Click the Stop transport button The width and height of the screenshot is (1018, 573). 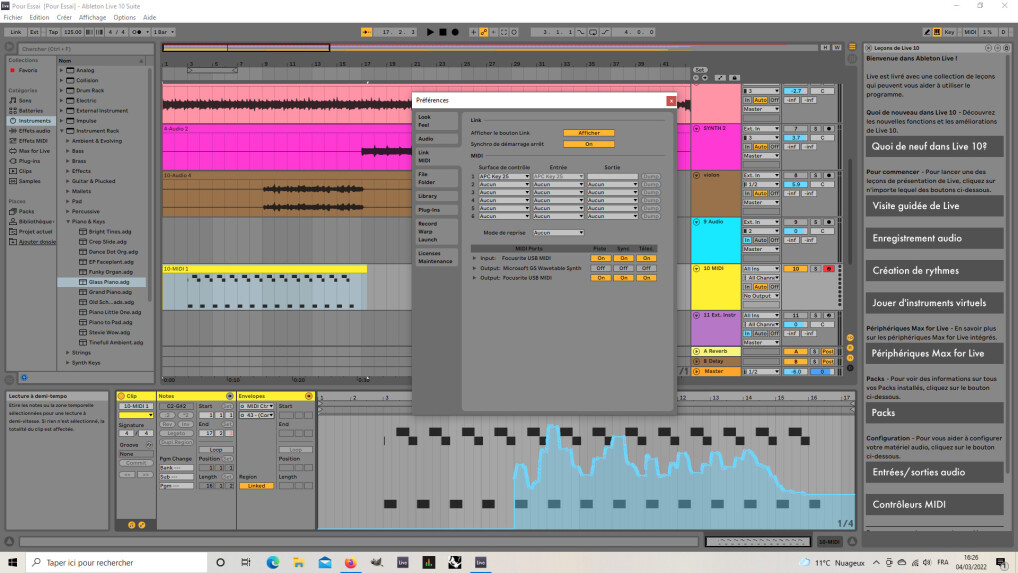pyautogui.click(x=443, y=32)
